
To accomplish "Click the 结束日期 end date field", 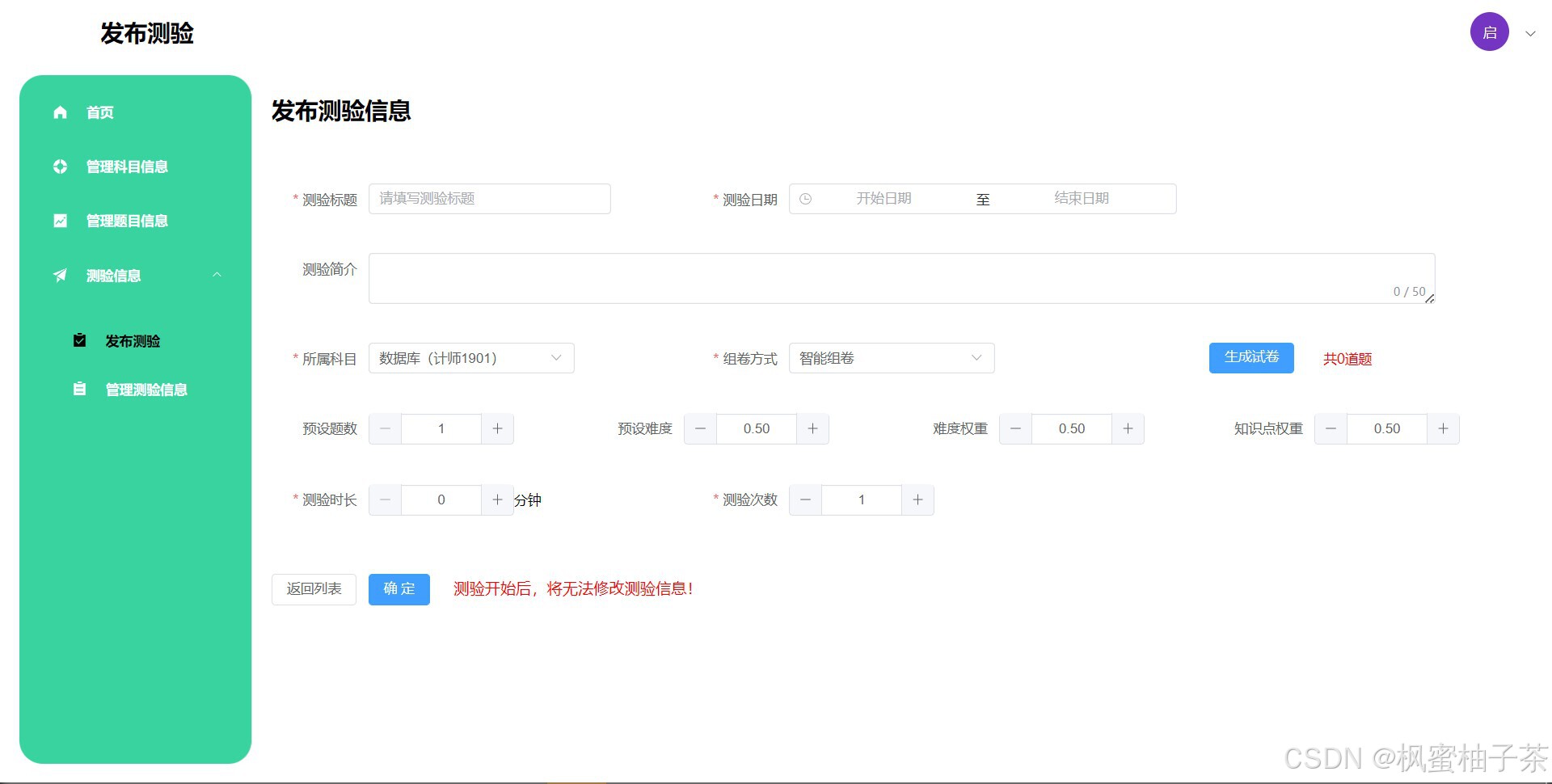I will pos(1082,199).
